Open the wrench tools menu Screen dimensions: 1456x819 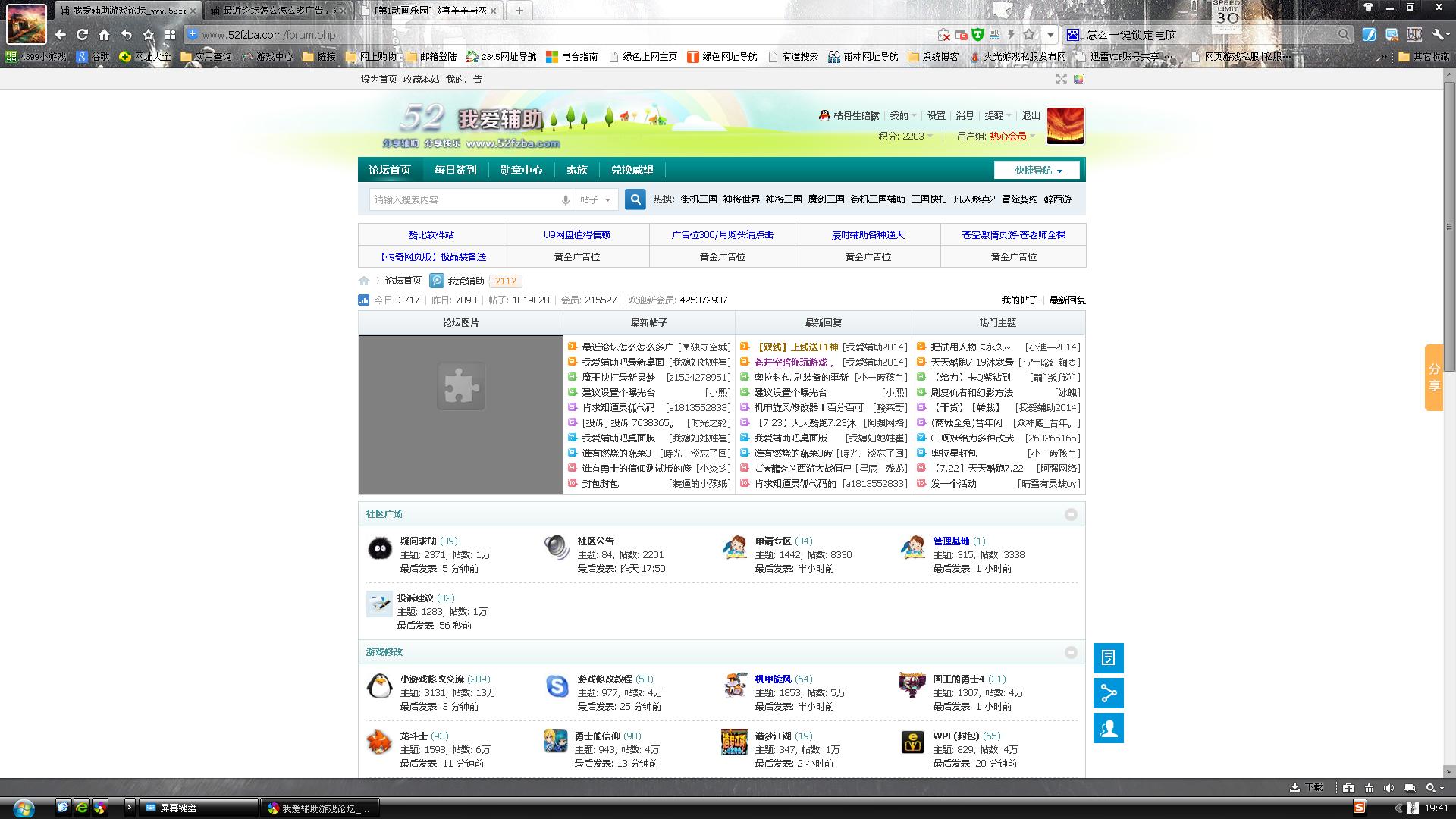[x=1438, y=35]
